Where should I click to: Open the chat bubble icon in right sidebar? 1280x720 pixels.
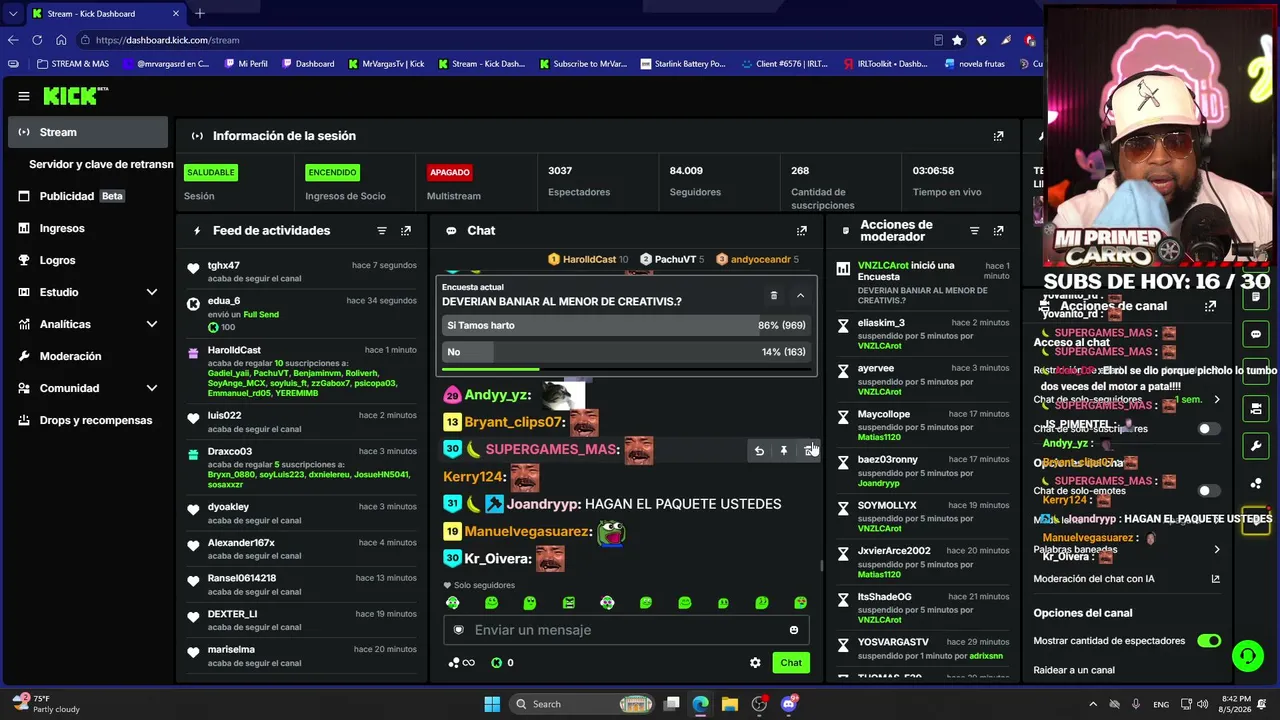pyautogui.click(x=1256, y=334)
